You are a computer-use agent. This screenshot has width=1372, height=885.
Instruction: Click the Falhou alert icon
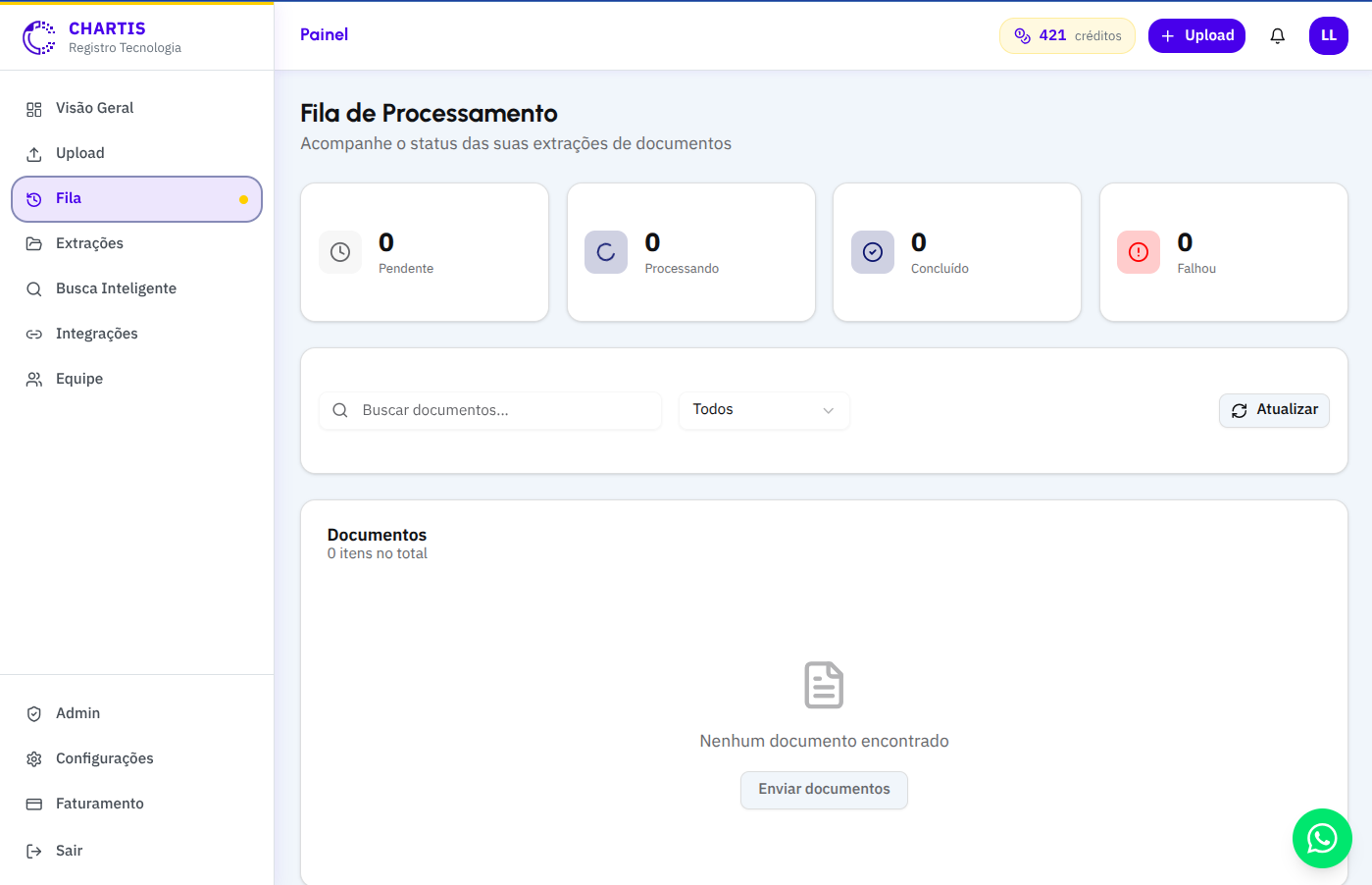[1139, 252]
